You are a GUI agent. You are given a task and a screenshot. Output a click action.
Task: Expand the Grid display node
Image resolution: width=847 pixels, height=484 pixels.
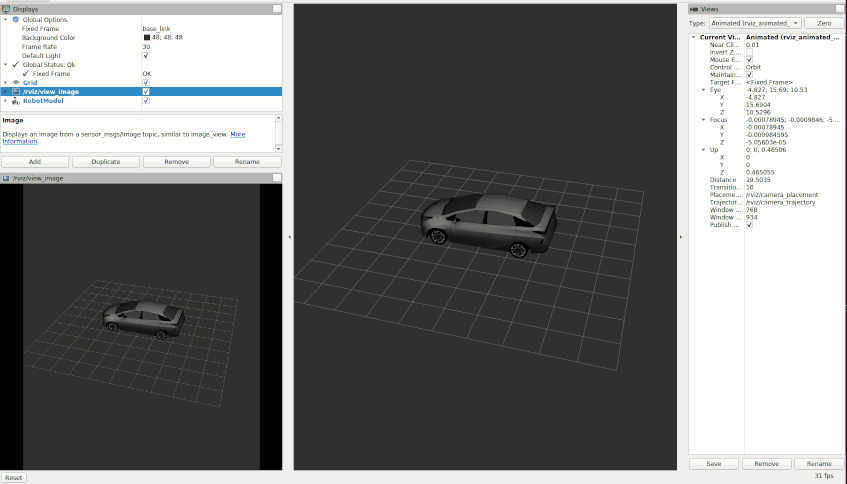(5, 83)
